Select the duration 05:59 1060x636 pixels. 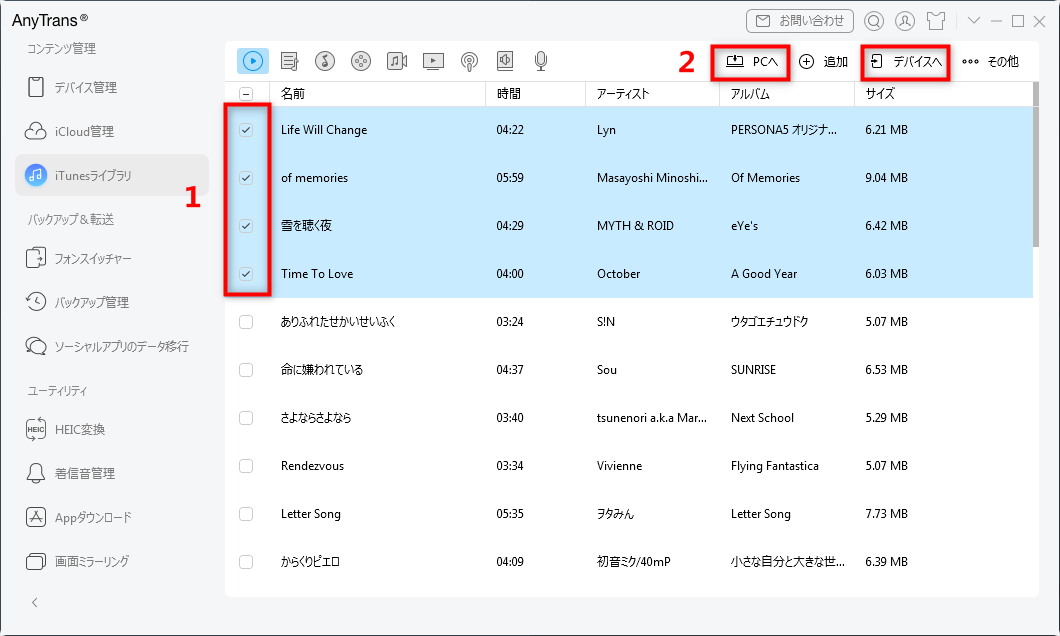coord(510,178)
